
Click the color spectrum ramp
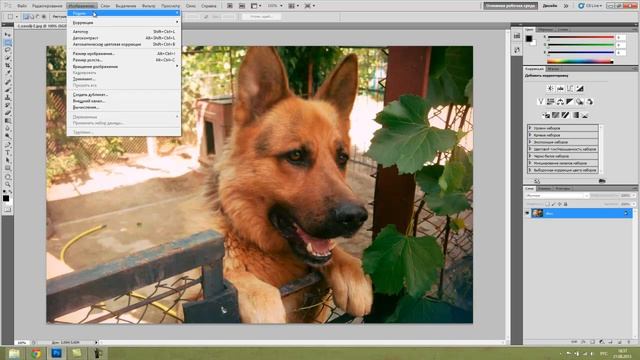coord(580,62)
